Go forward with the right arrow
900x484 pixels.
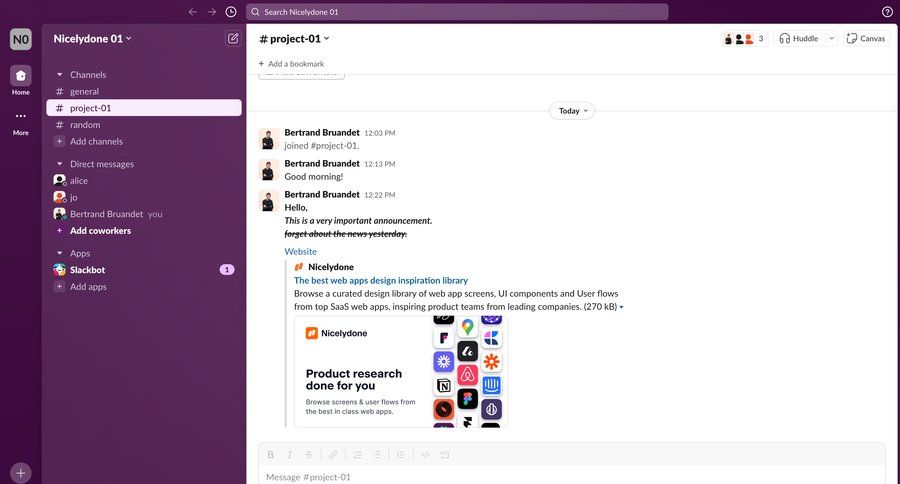(x=212, y=11)
